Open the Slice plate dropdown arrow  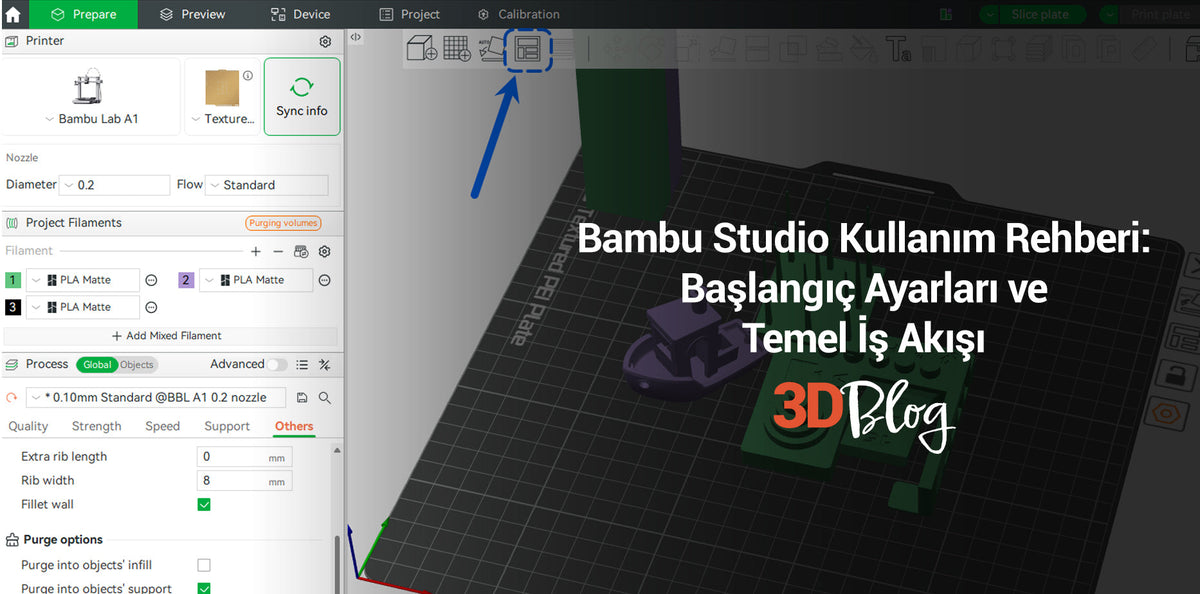tap(989, 14)
